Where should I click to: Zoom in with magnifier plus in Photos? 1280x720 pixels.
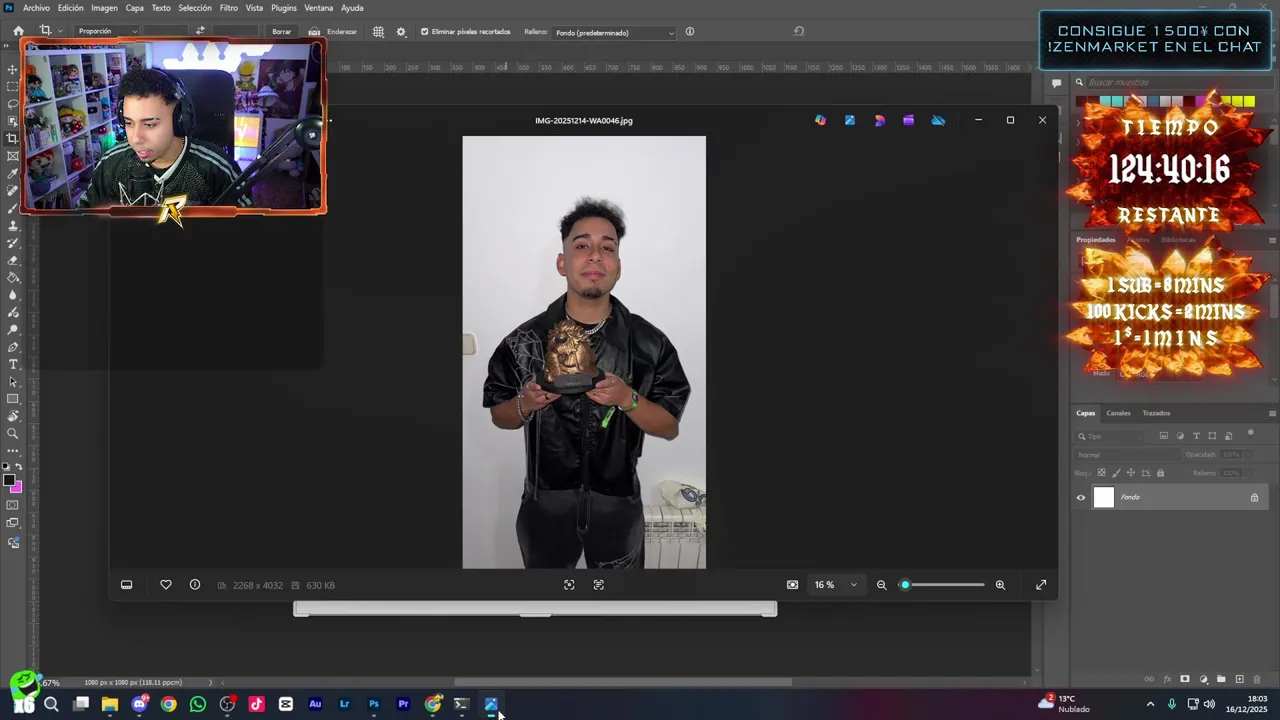1000,585
